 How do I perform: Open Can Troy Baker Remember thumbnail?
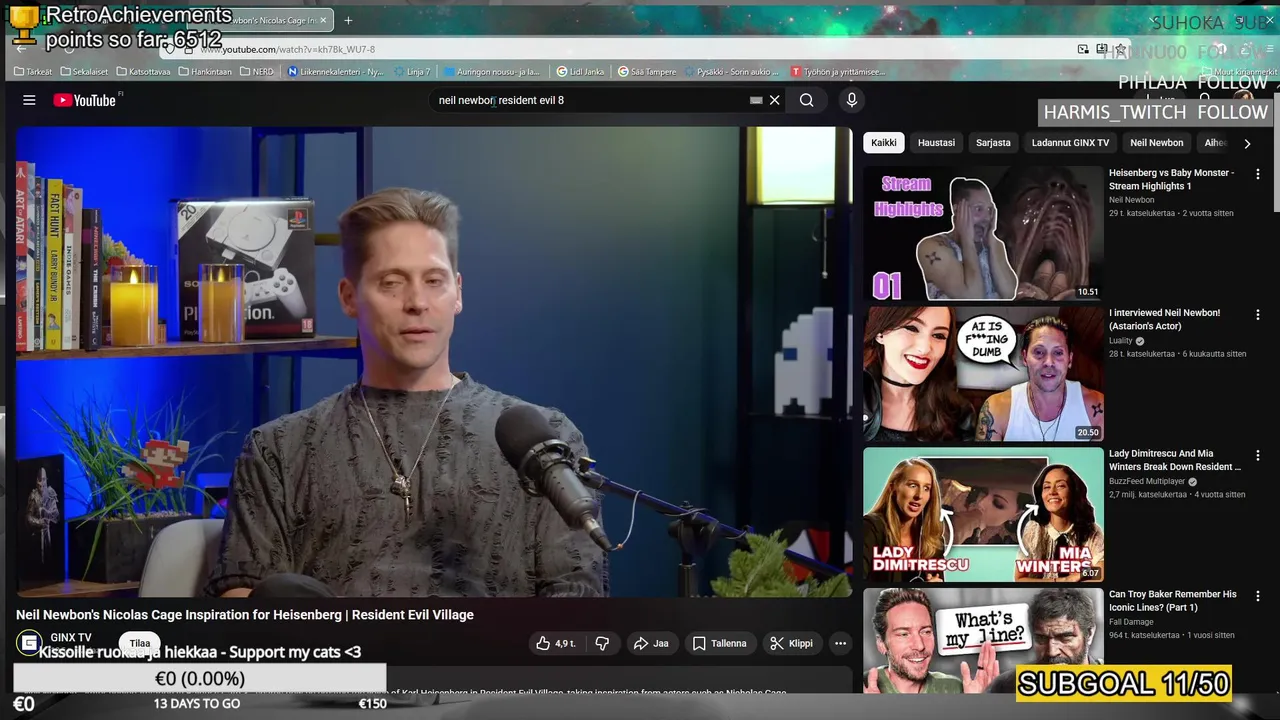(983, 640)
